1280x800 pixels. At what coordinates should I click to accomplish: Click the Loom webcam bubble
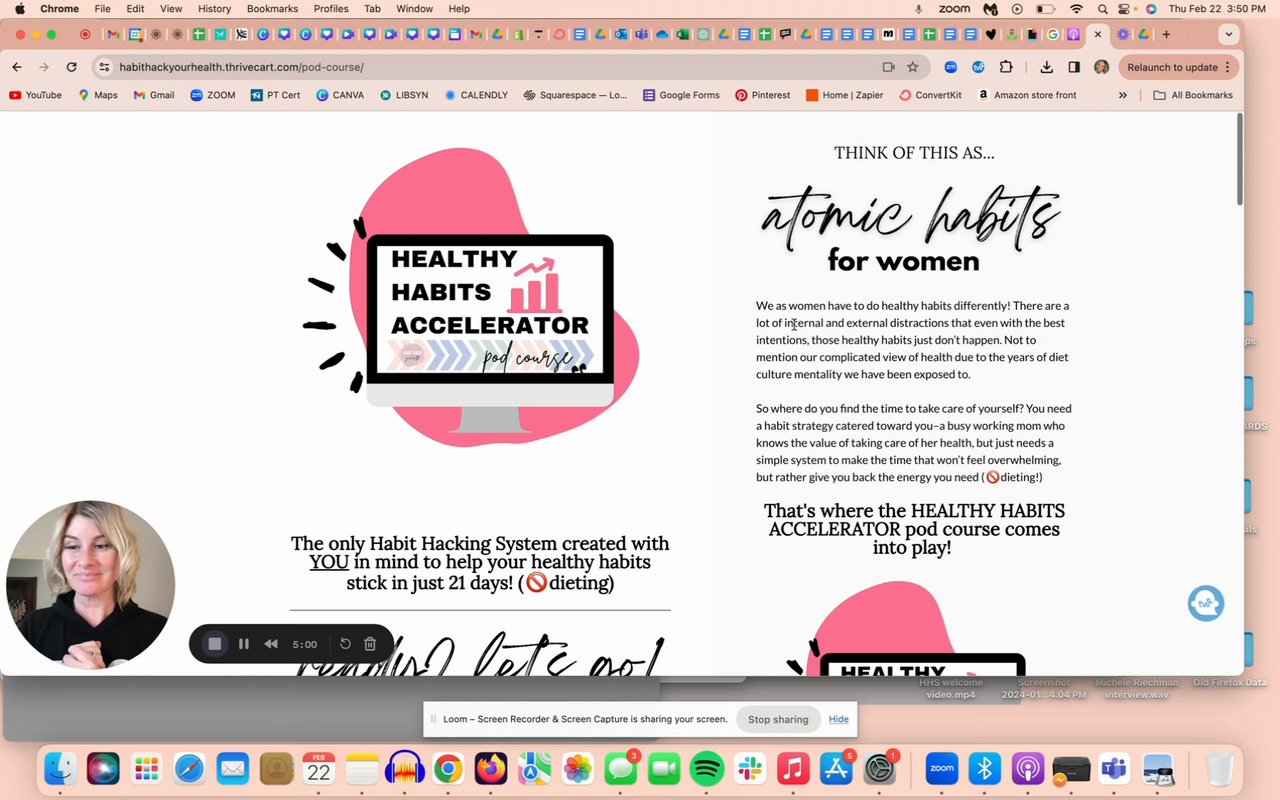point(90,584)
